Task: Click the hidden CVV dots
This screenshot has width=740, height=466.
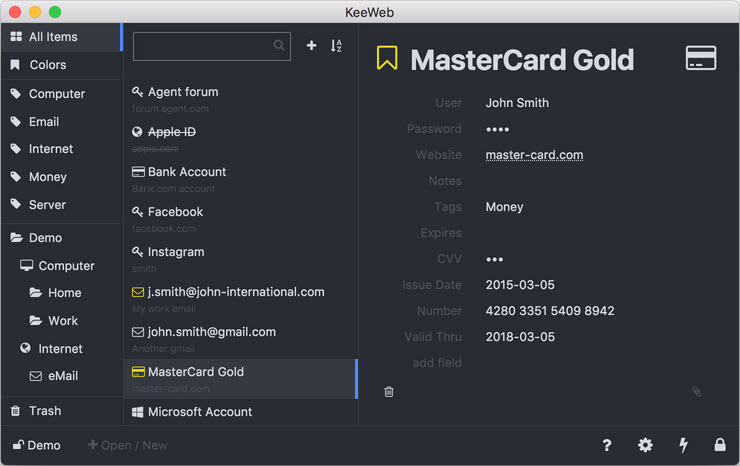Action: pos(494,259)
